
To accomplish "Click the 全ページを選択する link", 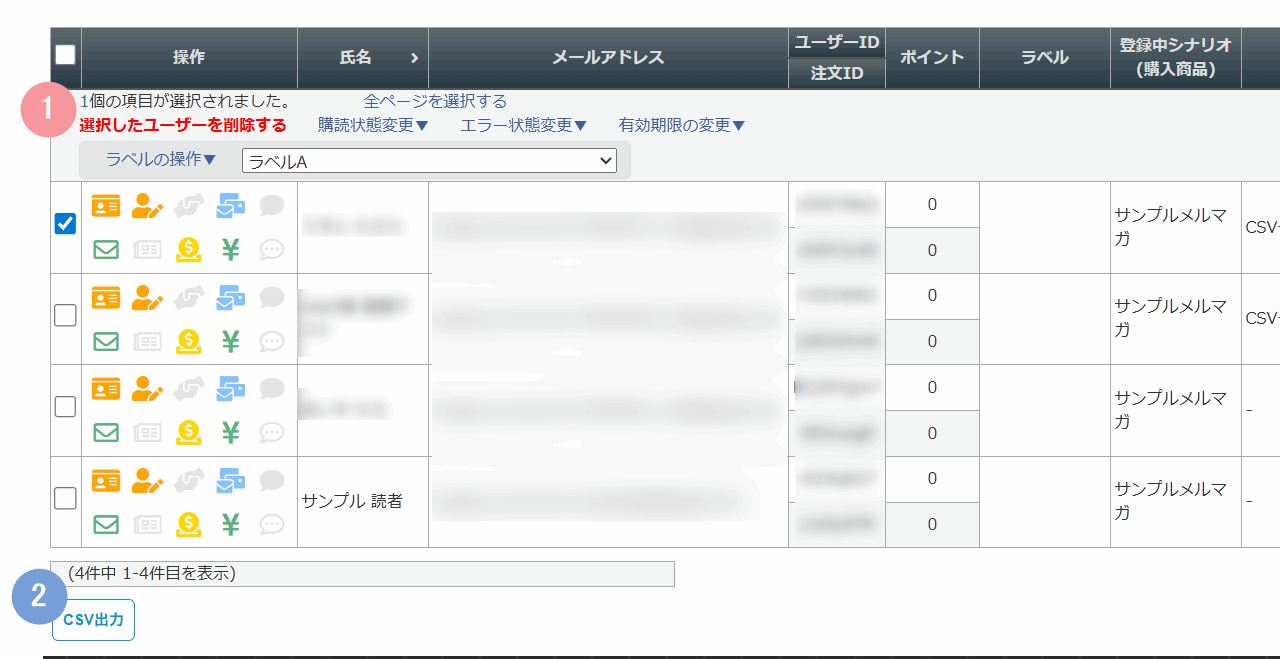I will point(435,101).
